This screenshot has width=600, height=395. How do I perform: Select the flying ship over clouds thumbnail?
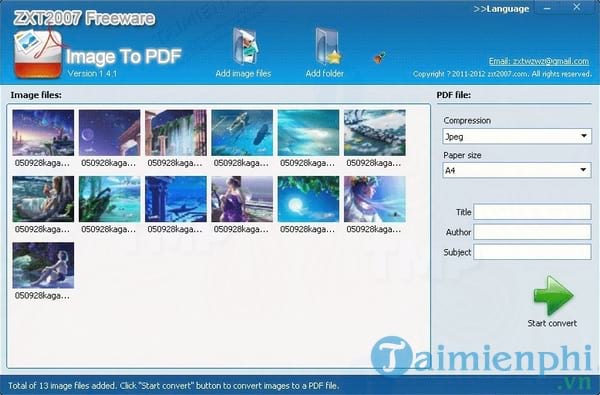pyautogui.click(x=375, y=133)
